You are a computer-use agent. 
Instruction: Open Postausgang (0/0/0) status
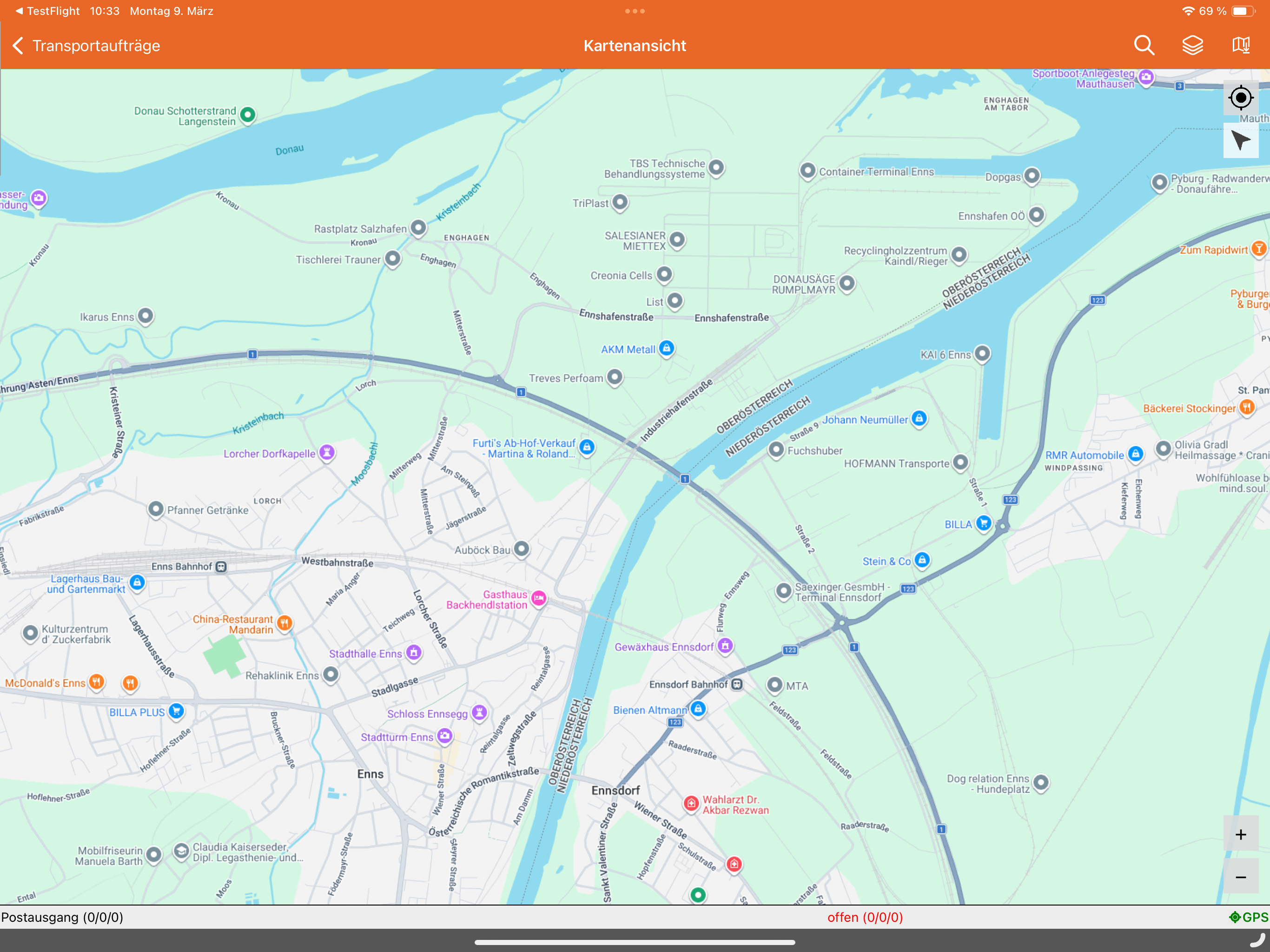coord(62,917)
